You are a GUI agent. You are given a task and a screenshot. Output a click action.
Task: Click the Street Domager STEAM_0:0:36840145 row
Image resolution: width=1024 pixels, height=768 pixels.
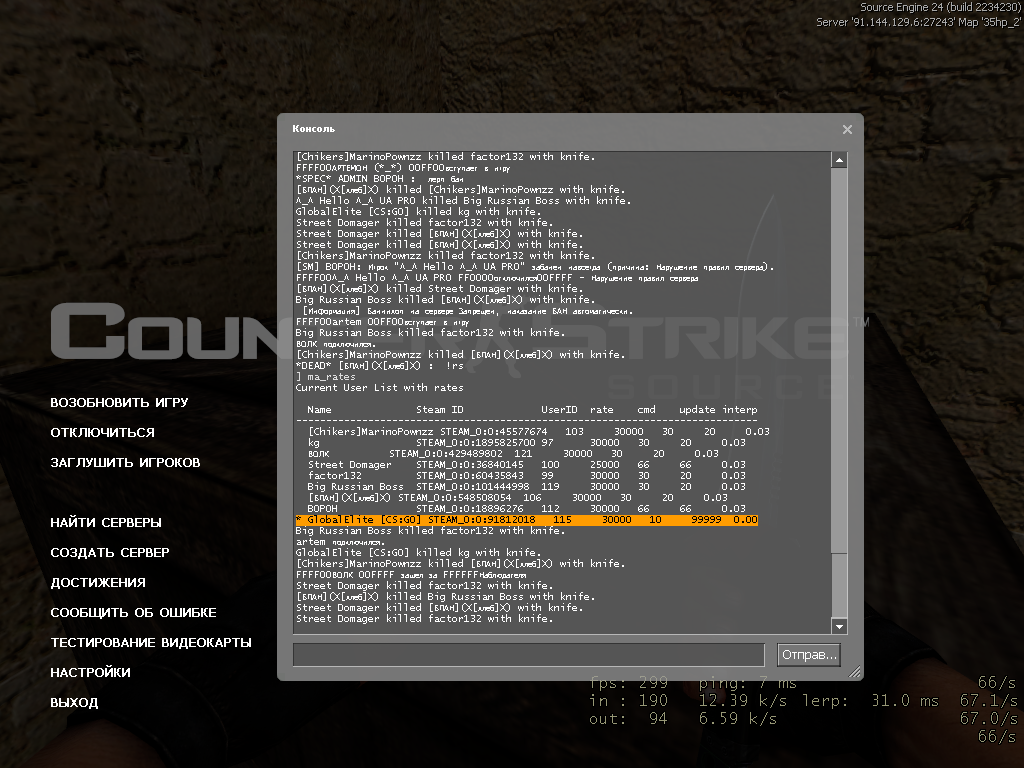(x=527, y=465)
